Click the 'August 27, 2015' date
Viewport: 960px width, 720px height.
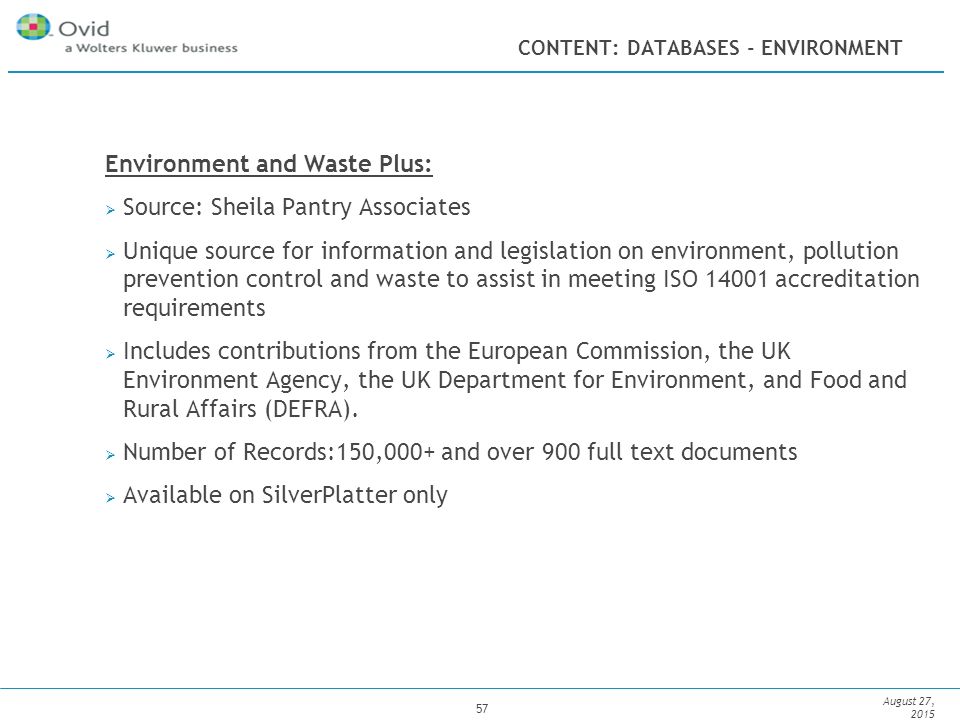(x=909, y=707)
